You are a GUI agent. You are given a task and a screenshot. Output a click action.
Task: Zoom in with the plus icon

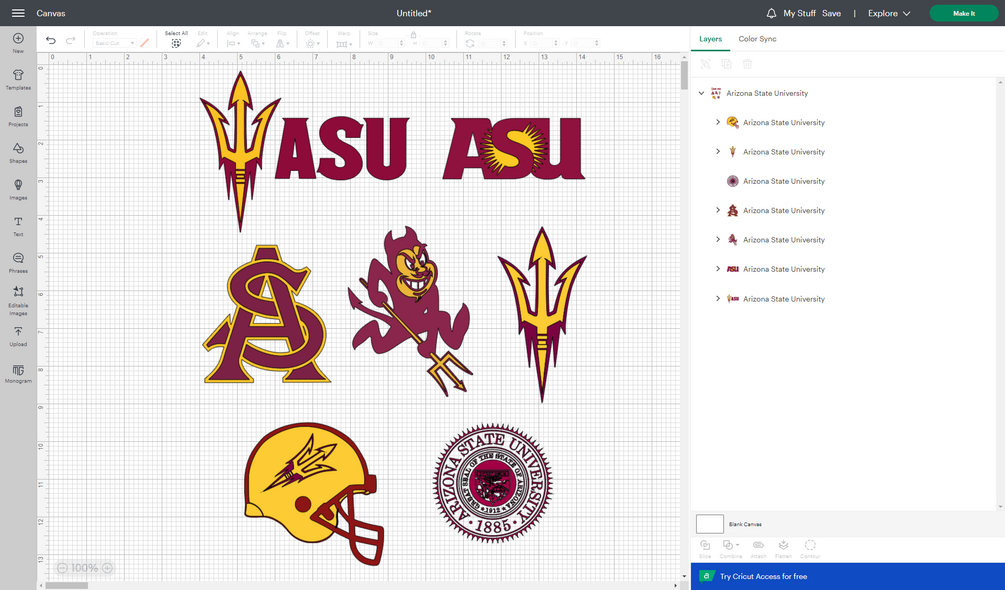[108, 568]
